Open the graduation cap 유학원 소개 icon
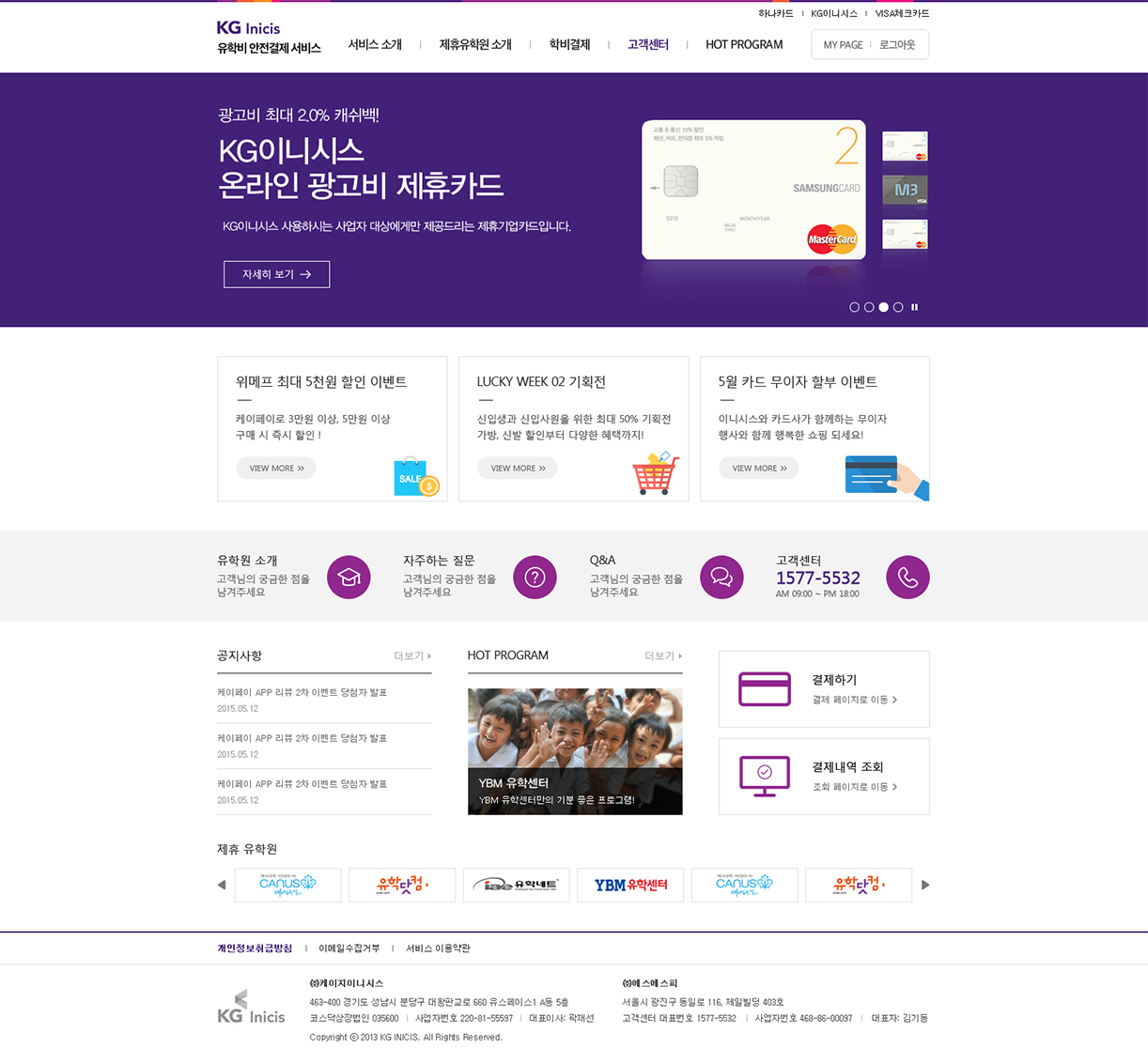1148x1064 pixels. tap(349, 577)
